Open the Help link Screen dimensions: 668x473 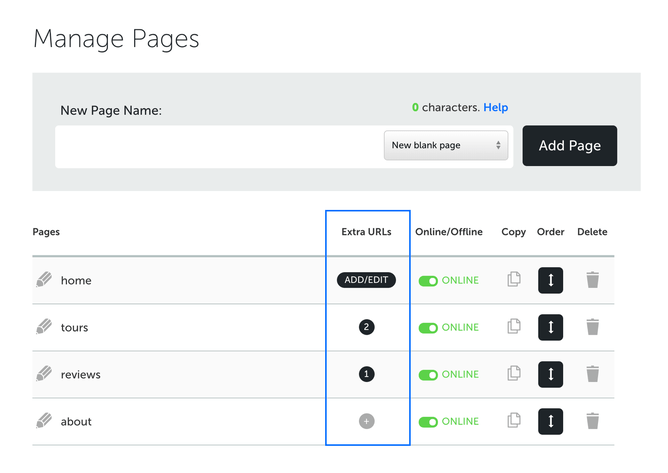pyautogui.click(x=496, y=108)
